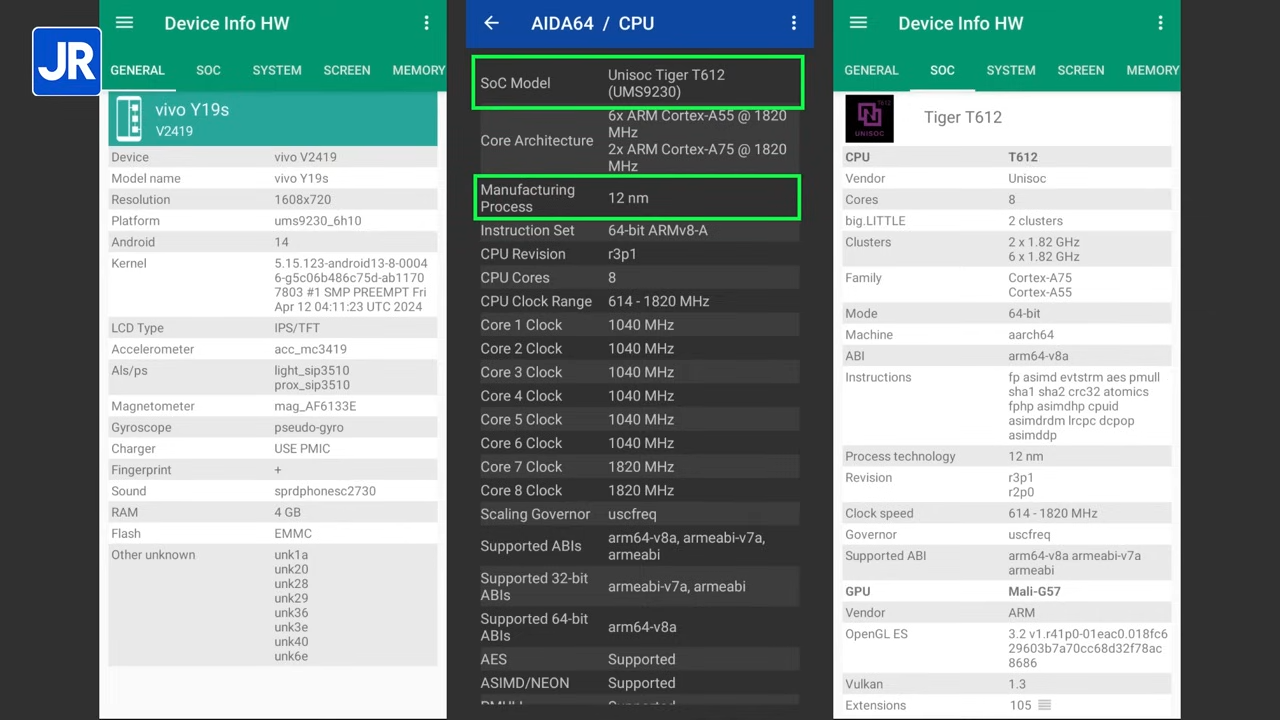This screenshot has height=720, width=1280.
Task: Click the JR channel logo
Action: click(67, 62)
